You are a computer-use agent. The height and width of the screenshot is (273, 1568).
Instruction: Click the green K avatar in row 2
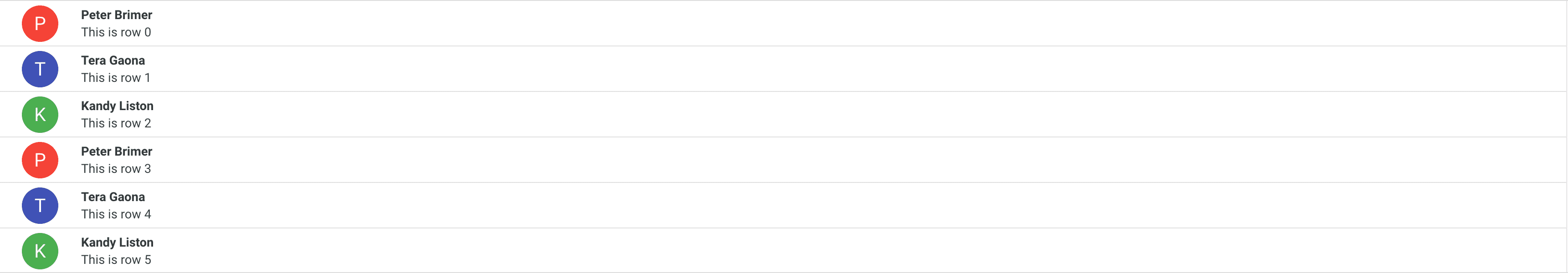point(40,115)
